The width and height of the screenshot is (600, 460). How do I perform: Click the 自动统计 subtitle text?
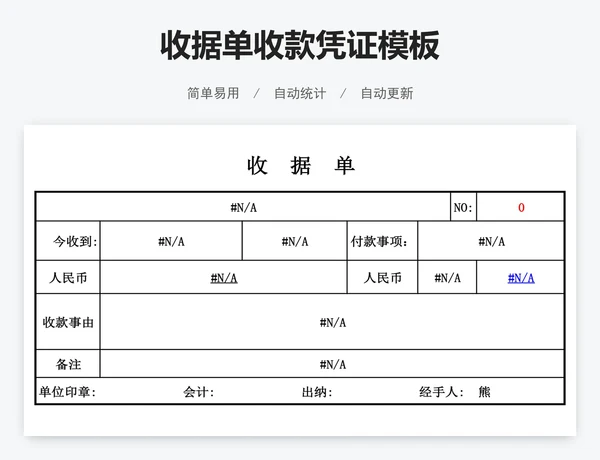[x=300, y=93]
